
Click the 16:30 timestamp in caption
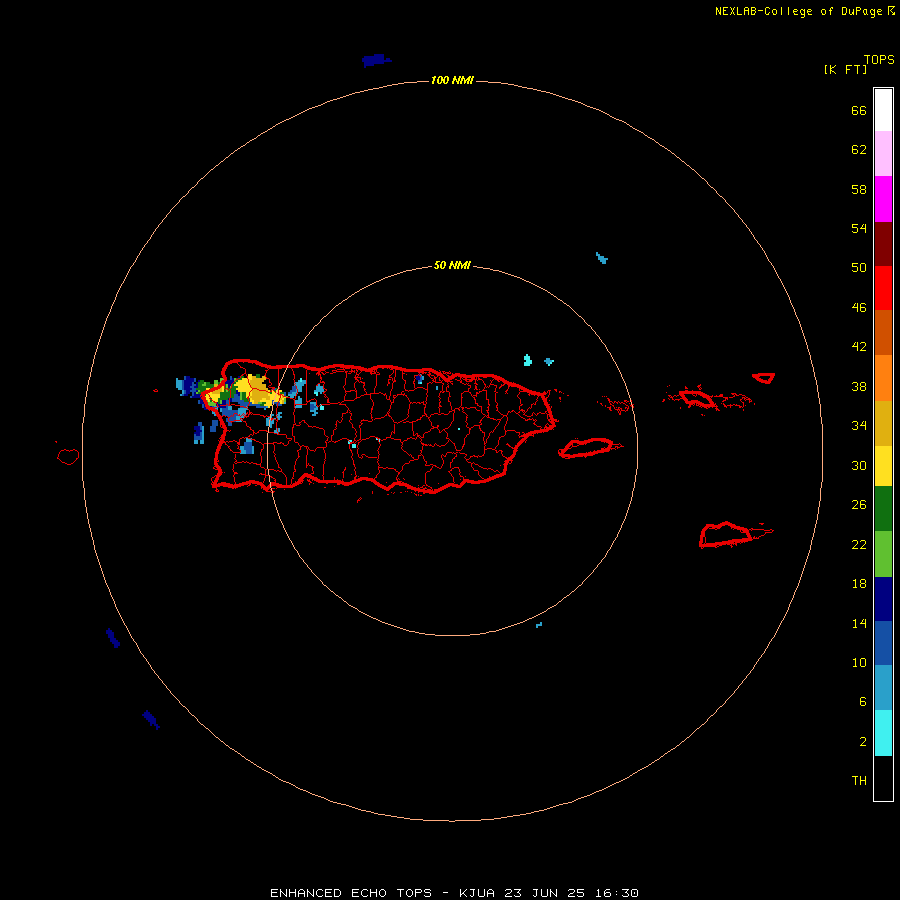[616, 893]
